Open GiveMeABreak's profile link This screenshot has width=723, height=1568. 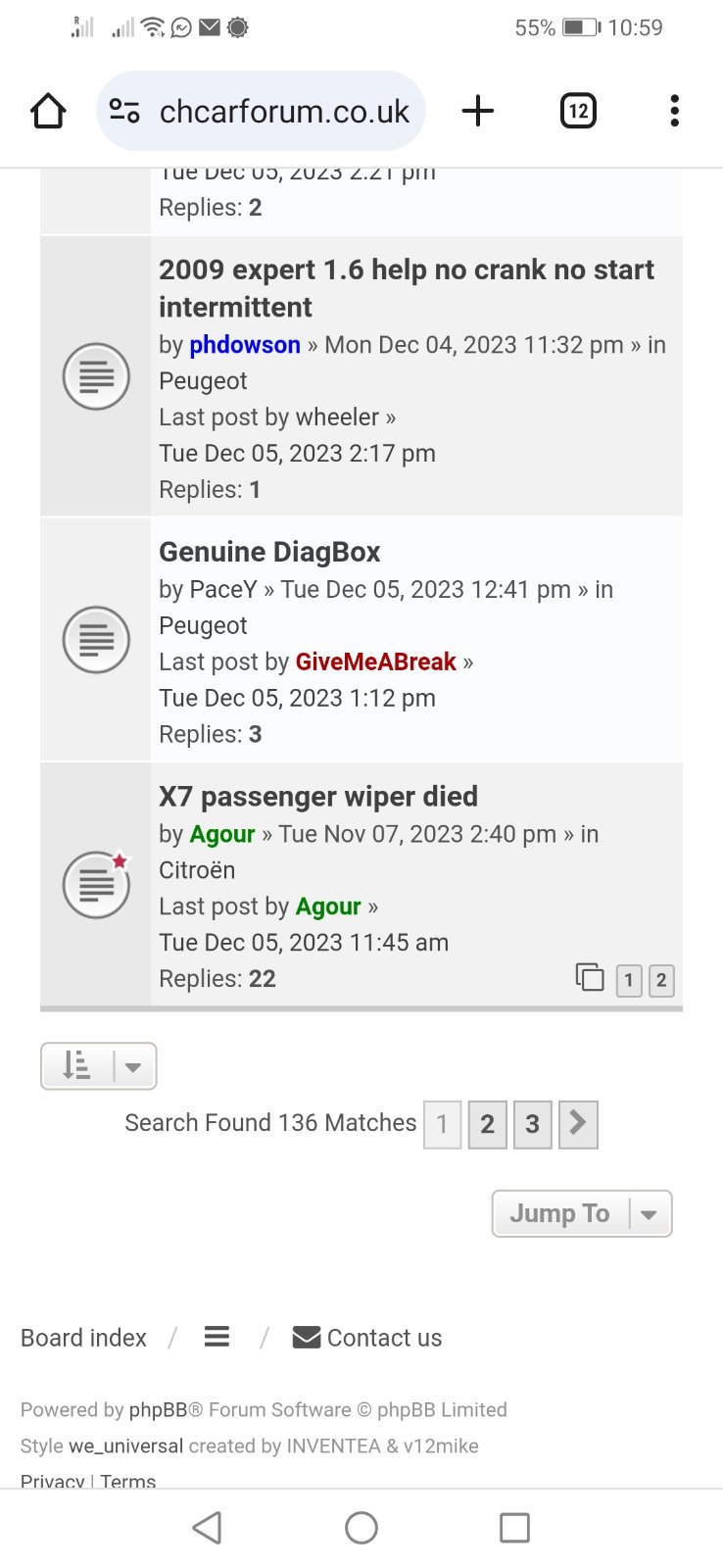pos(375,662)
